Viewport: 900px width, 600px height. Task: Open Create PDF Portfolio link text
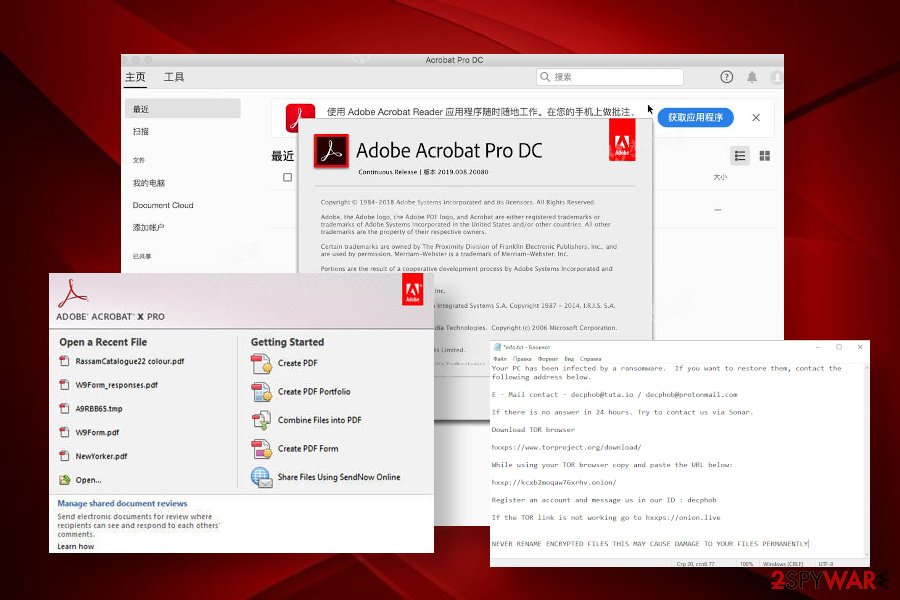pyautogui.click(x=314, y=392)
